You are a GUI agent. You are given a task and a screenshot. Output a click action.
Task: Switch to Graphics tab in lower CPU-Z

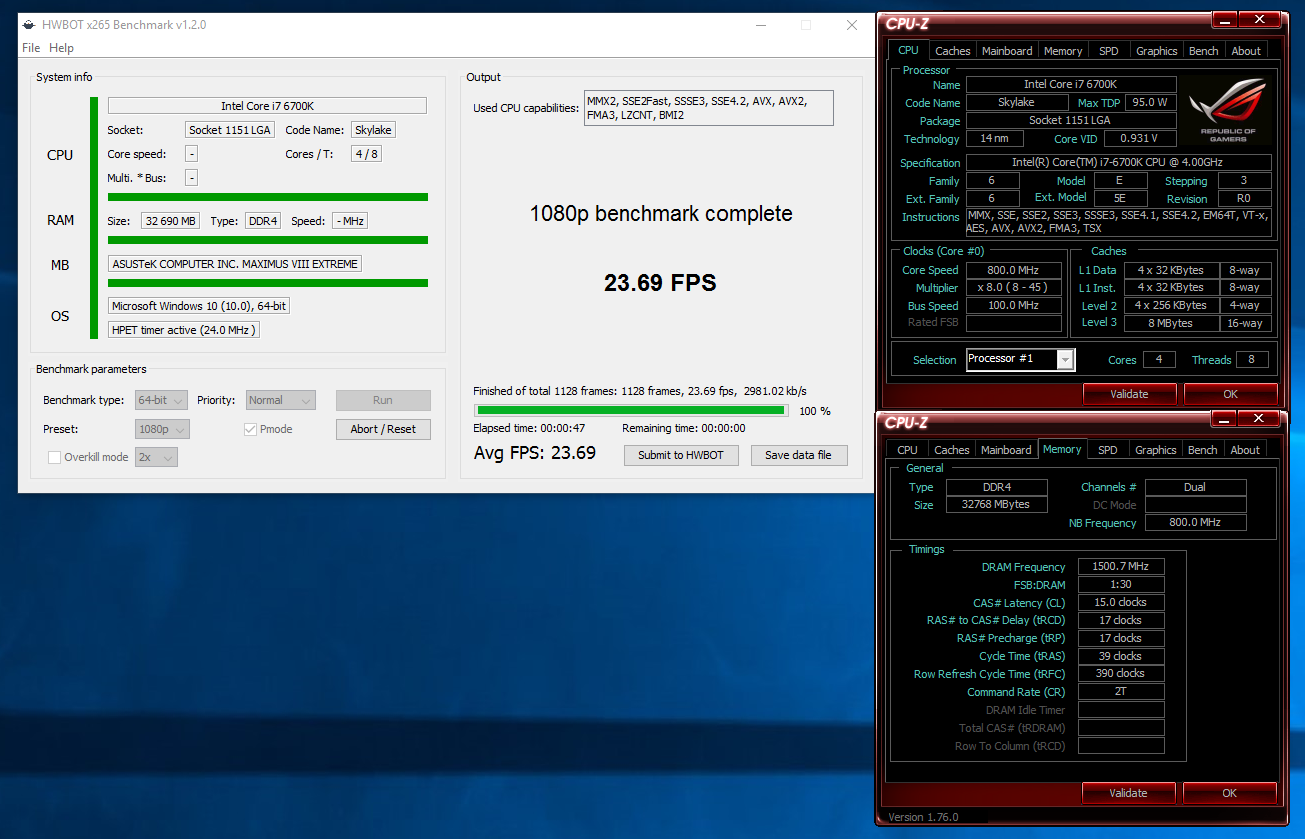tap(1155, 450)
